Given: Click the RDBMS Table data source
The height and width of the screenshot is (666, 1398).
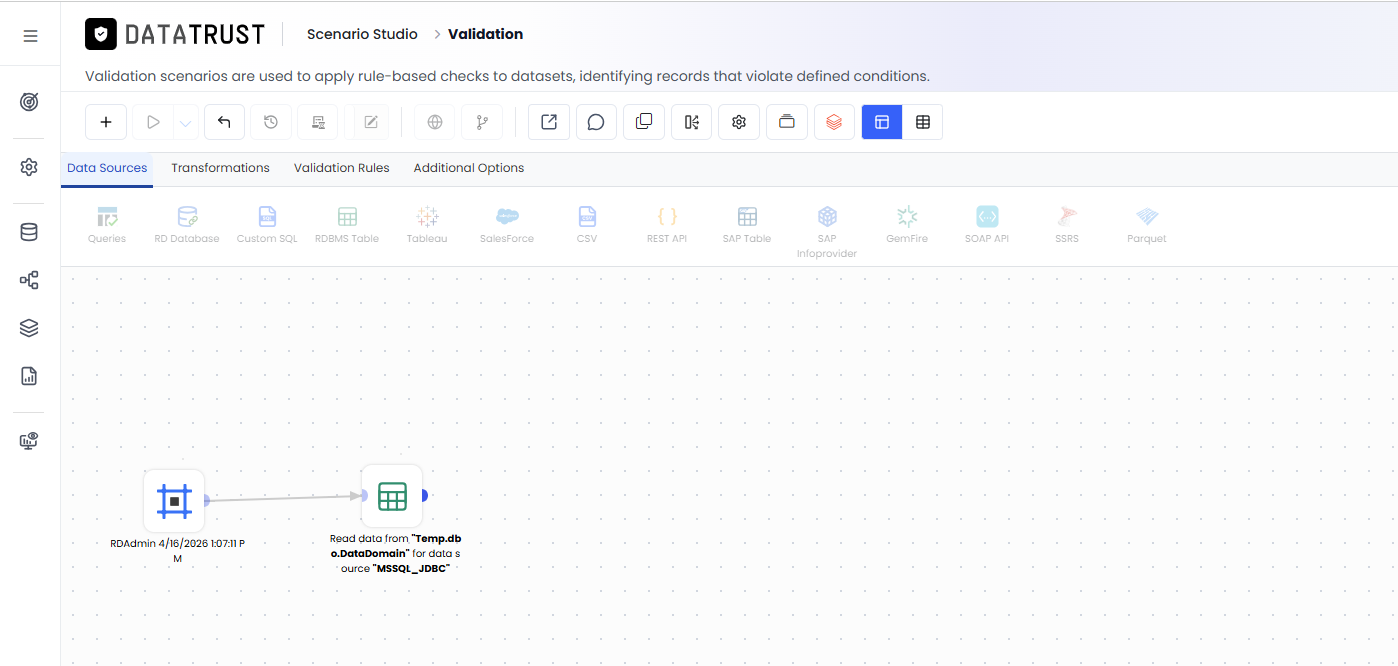Looking at the screenshot, I should (x=347, y=225).
